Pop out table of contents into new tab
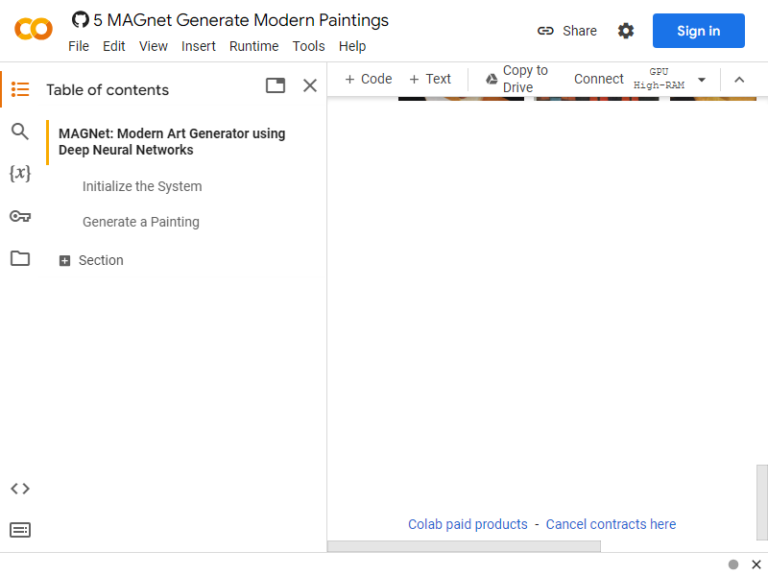This screenshot has width=768, height=576. [275, 86]
